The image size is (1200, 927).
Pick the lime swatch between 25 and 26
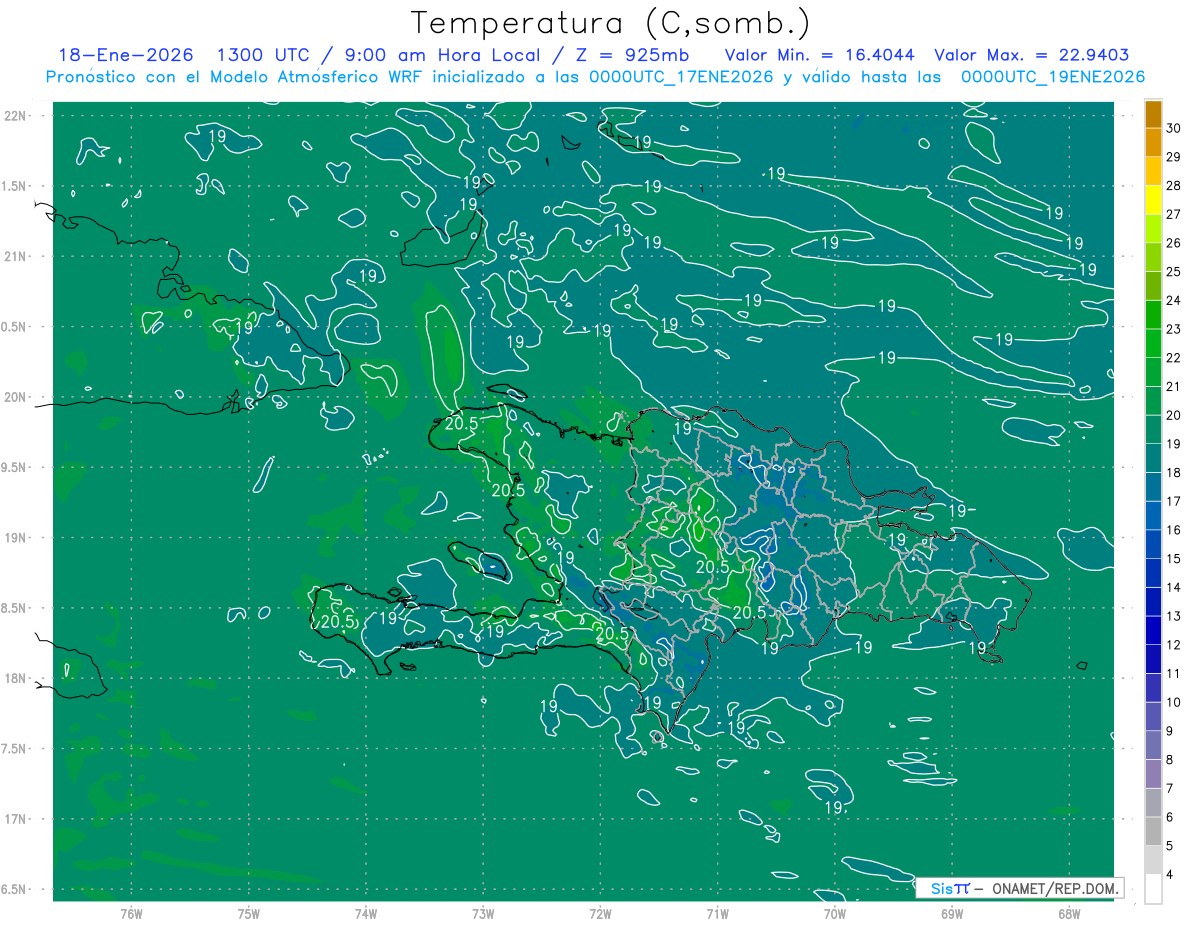pyautogui.click(x=1154, y=257)
